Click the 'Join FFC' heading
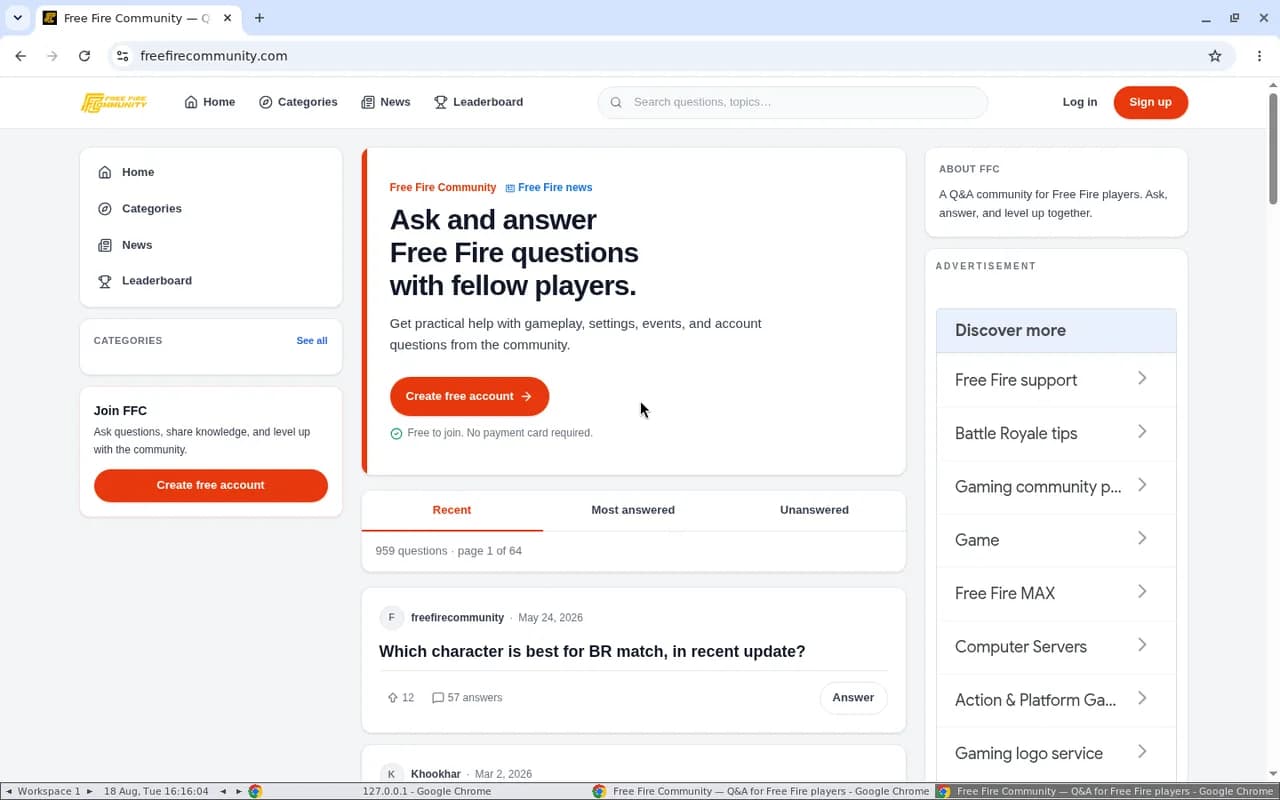This screenshot has height=800, width=1280. (120, 411)
